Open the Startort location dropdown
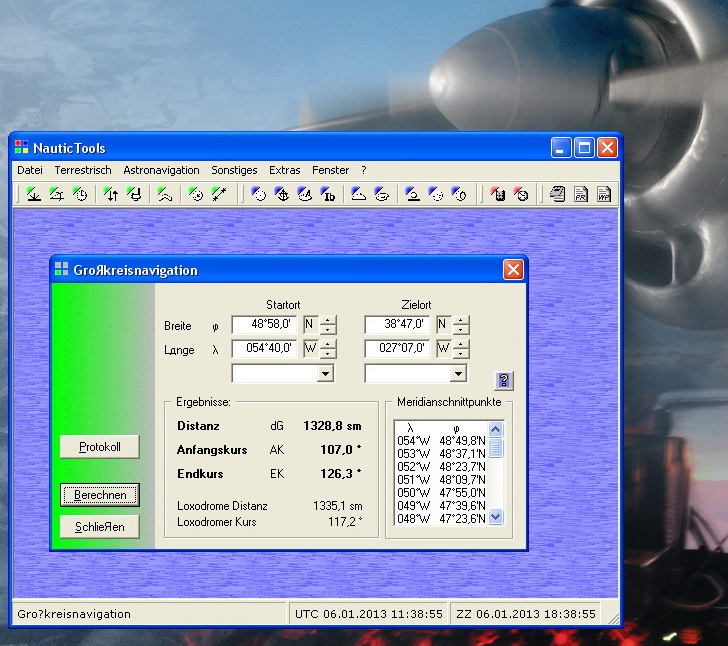Viewport: 728px width, 646px height. [x=325, y=373]
